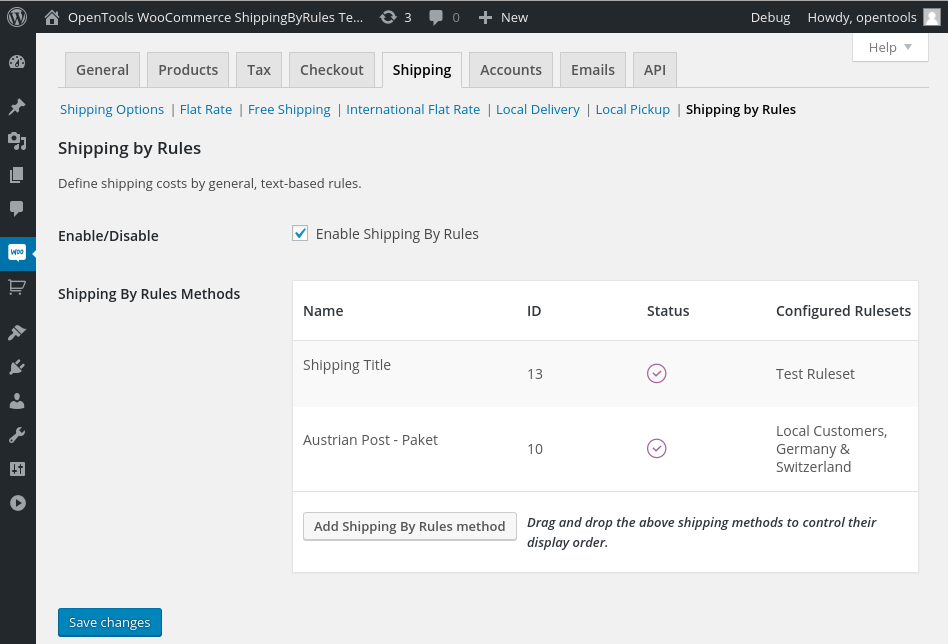Open Users via the person icon
This screenshot has width=948, height=644.
point(17,401)
